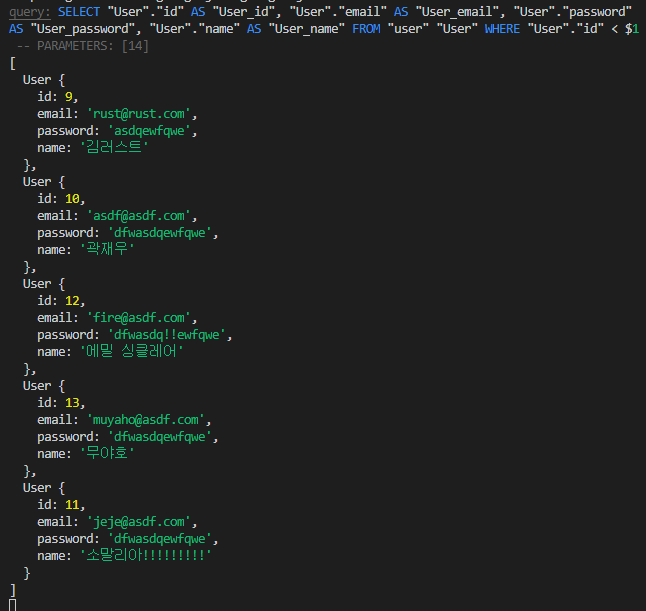Click the name '김러스트'
646x611 pixels.
[x=115, y=148]
